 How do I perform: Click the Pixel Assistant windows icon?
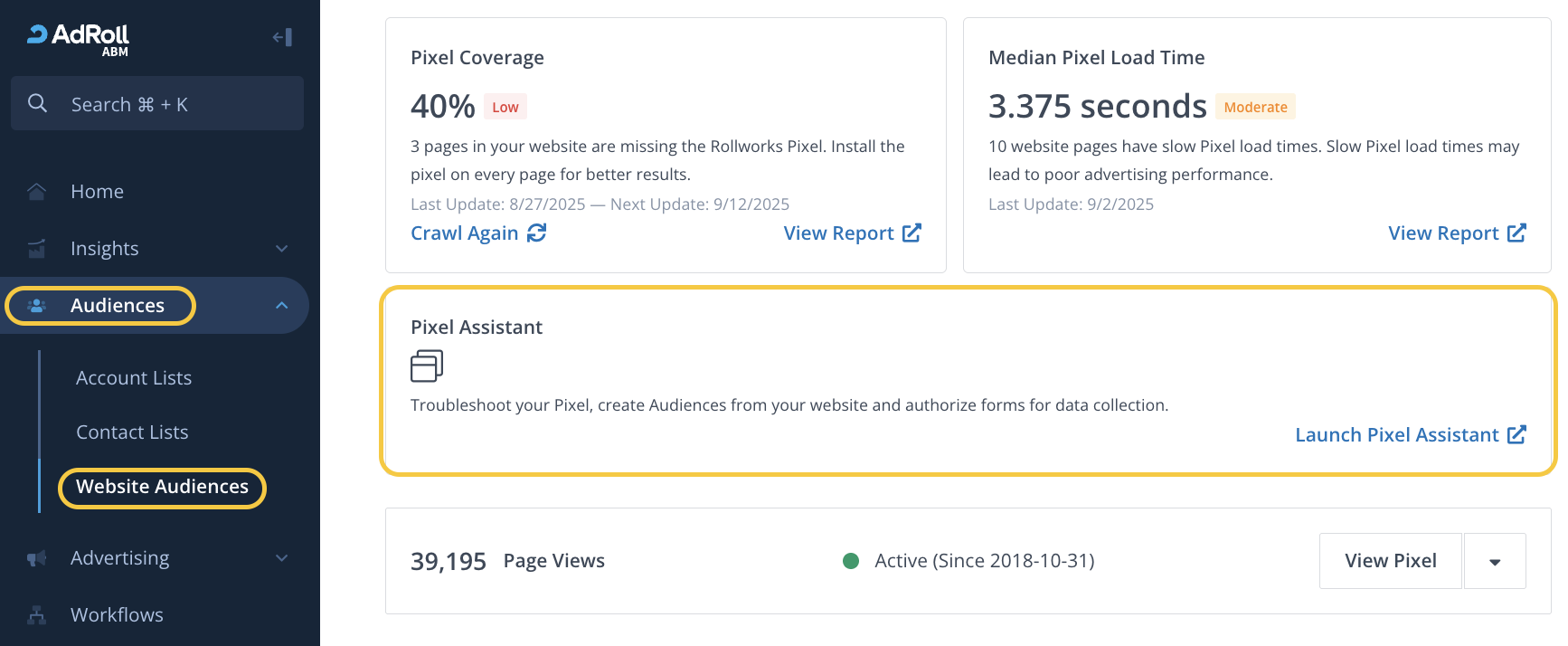pos(427,366)
